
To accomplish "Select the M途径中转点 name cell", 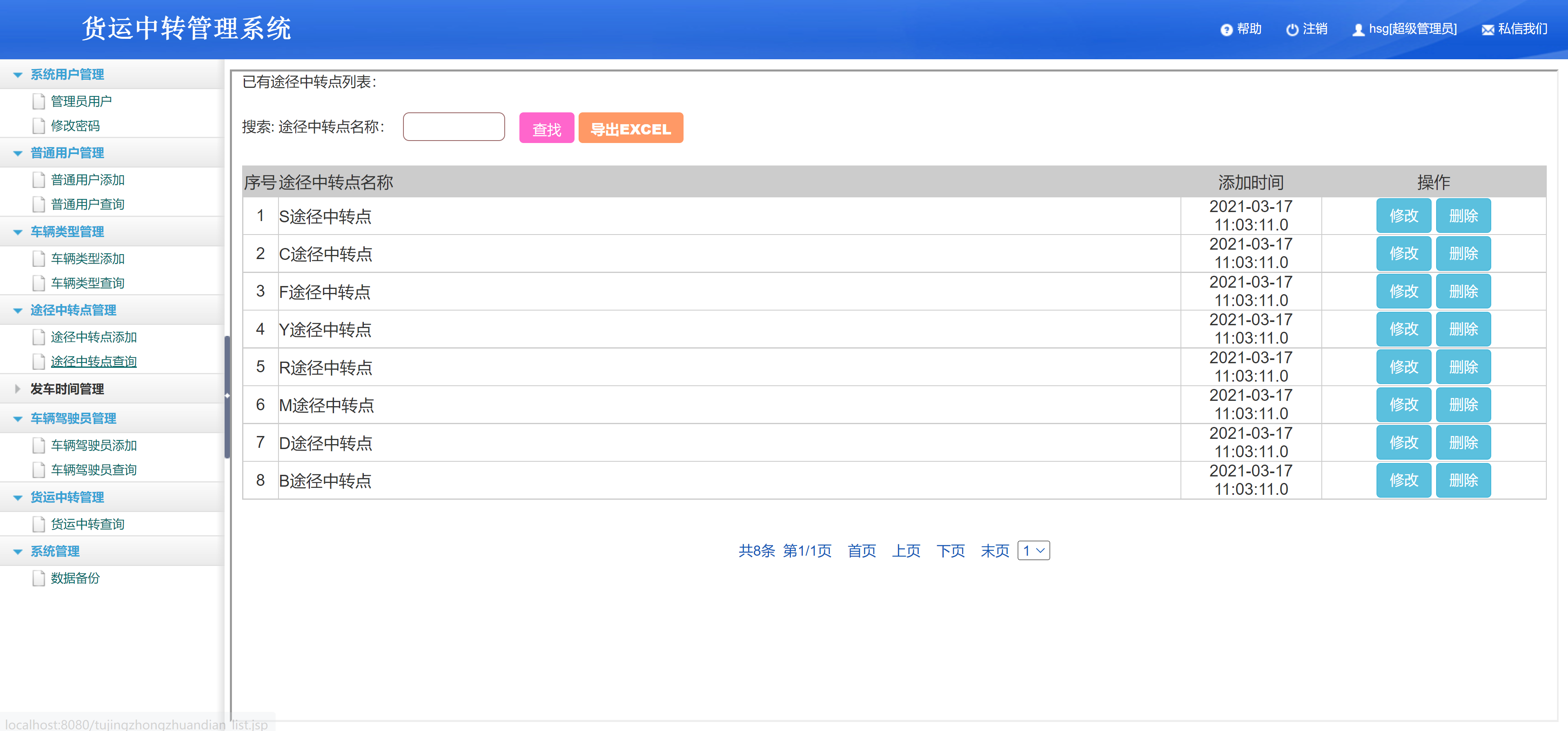I will [729, 405].
